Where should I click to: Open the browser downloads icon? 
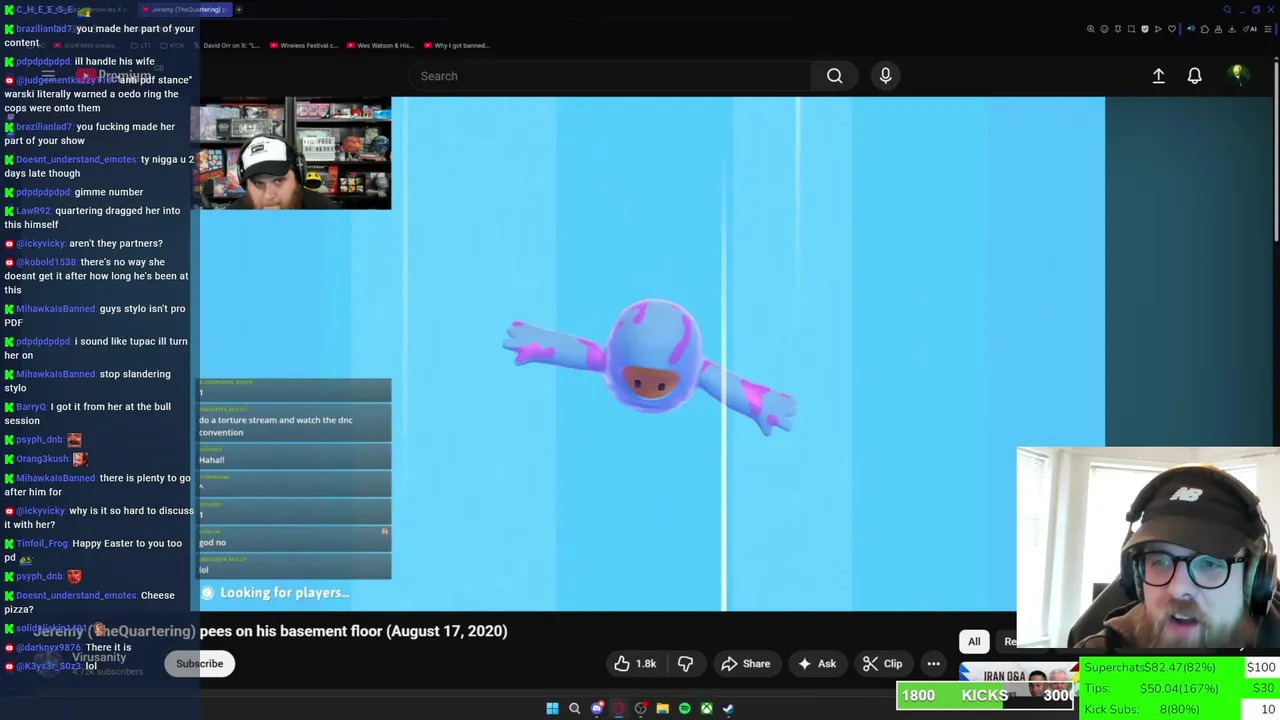pos(1231,29)
